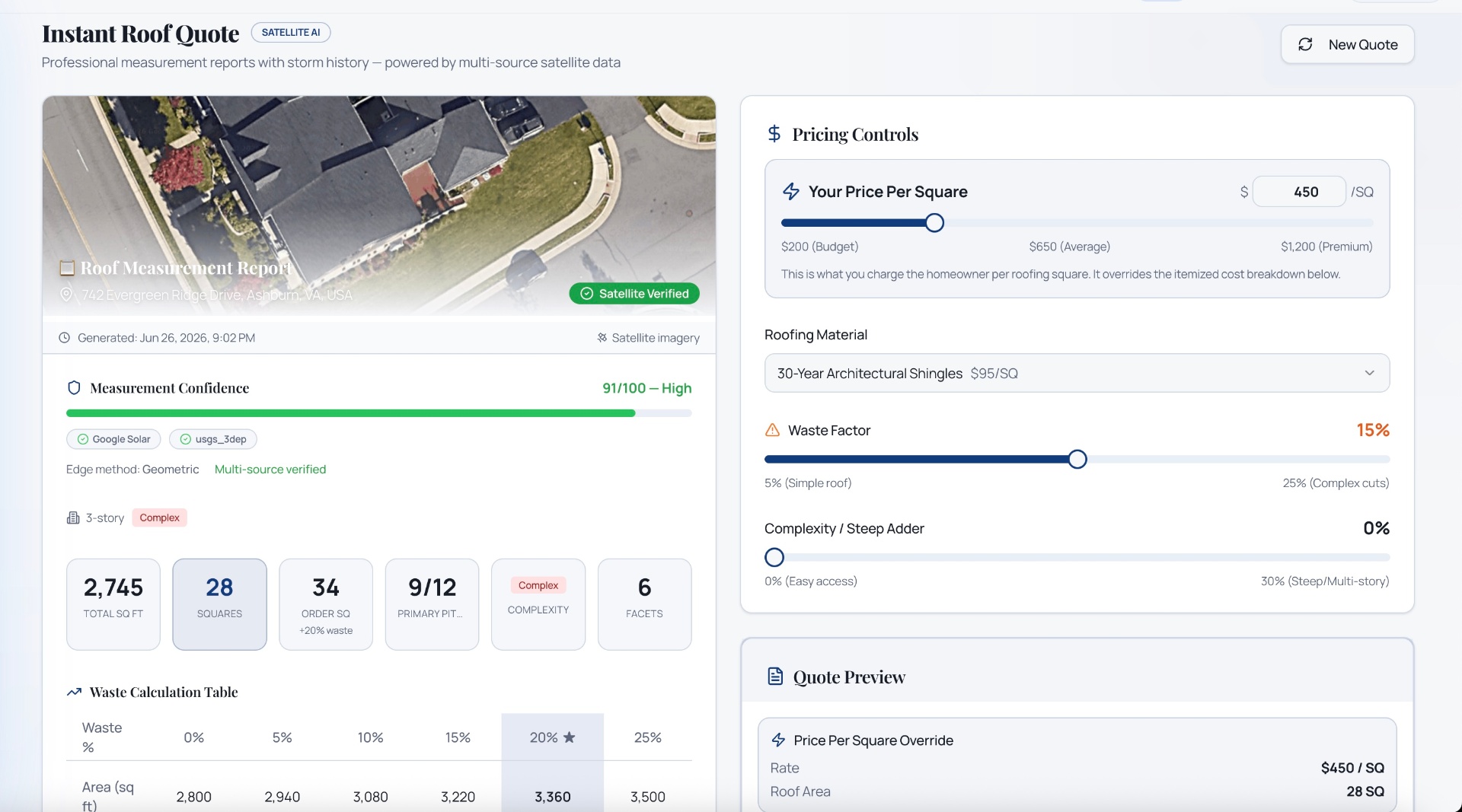Click the Complexity / Steep Adder slider handle
This screenshot has height=812, width=1462.
[774, 557]
